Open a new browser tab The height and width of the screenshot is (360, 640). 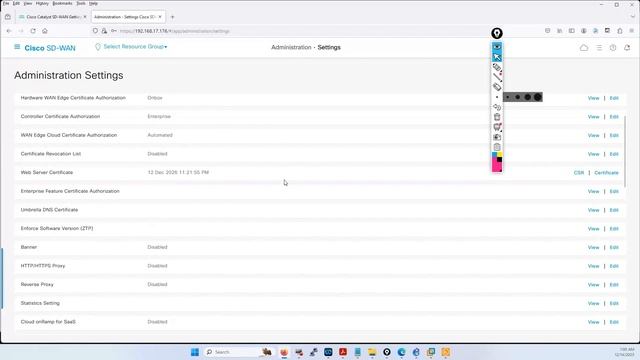pyautogui.click(x=172, y=17)
